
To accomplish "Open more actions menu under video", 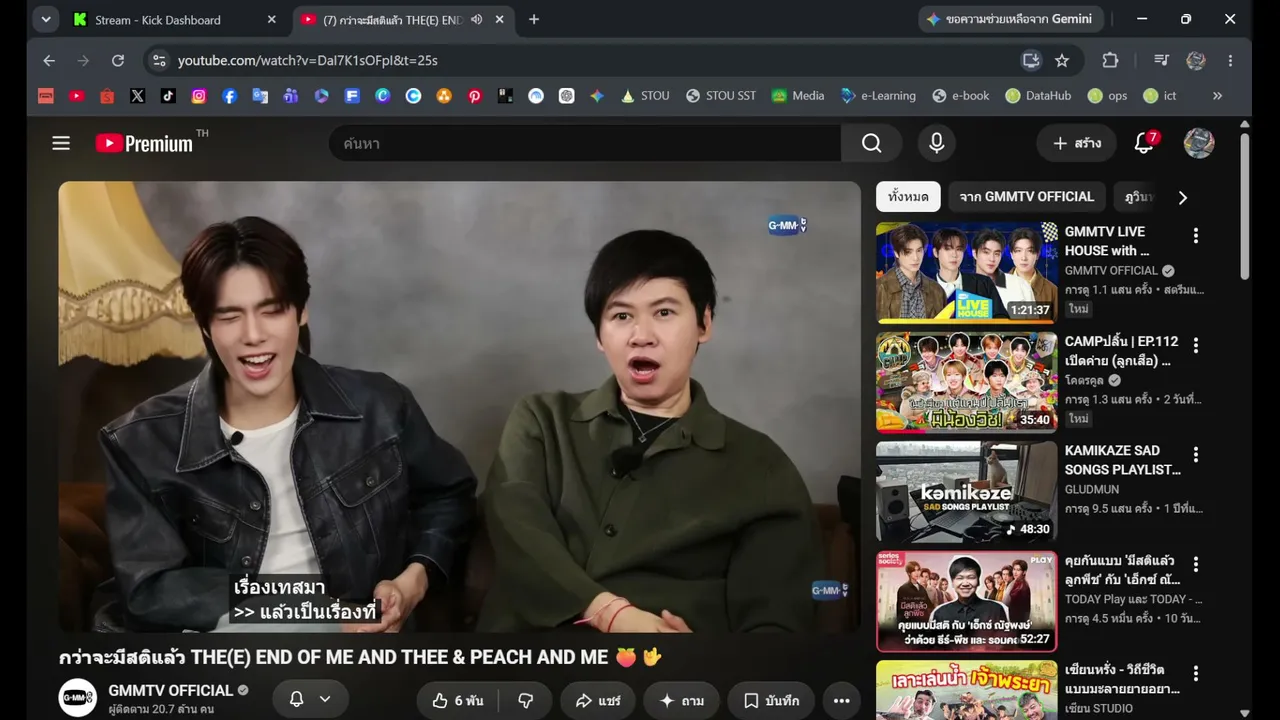I will (x=842, y=701).
